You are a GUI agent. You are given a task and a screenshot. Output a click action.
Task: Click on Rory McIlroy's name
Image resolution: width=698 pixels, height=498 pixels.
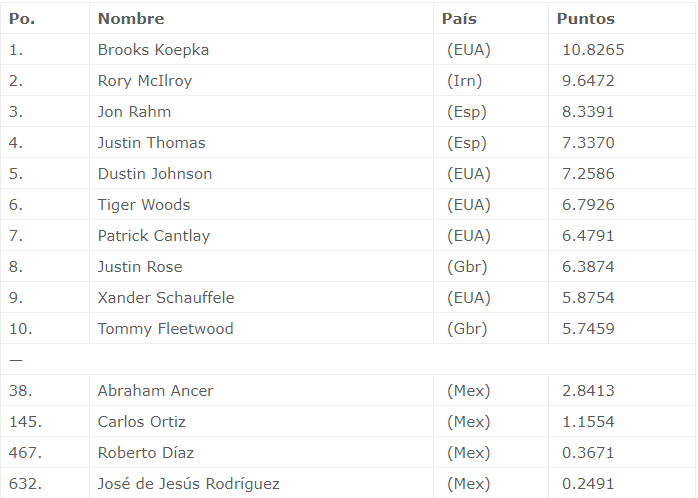point(145,81)
